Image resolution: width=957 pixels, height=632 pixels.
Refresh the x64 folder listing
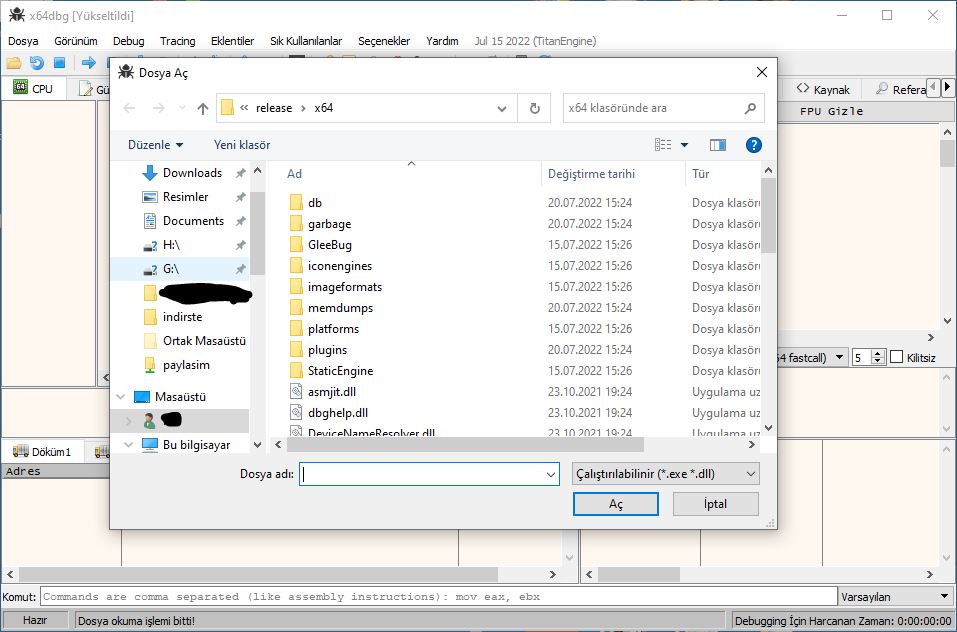[535, 108]
